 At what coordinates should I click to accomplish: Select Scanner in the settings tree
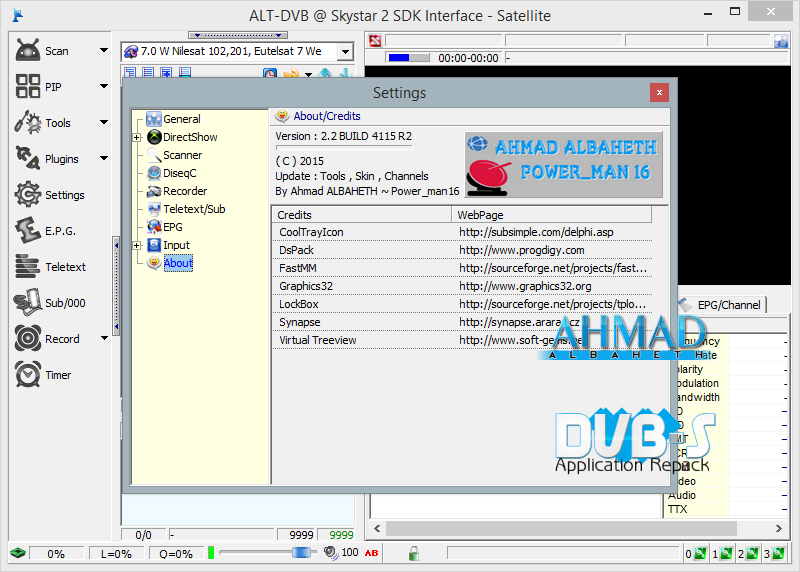[x=183, y=155]
